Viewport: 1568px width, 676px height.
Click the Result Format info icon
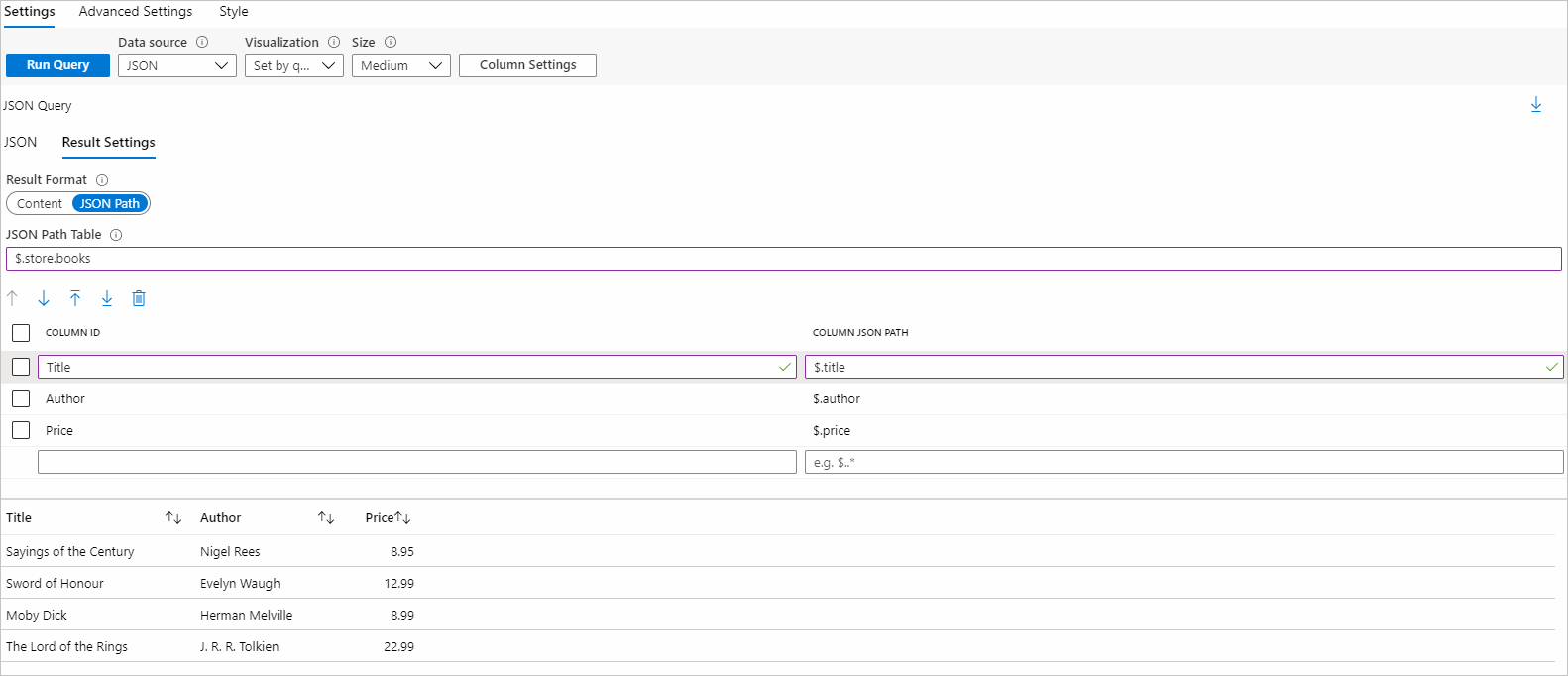pyautogui.click(x=102, y=180)
